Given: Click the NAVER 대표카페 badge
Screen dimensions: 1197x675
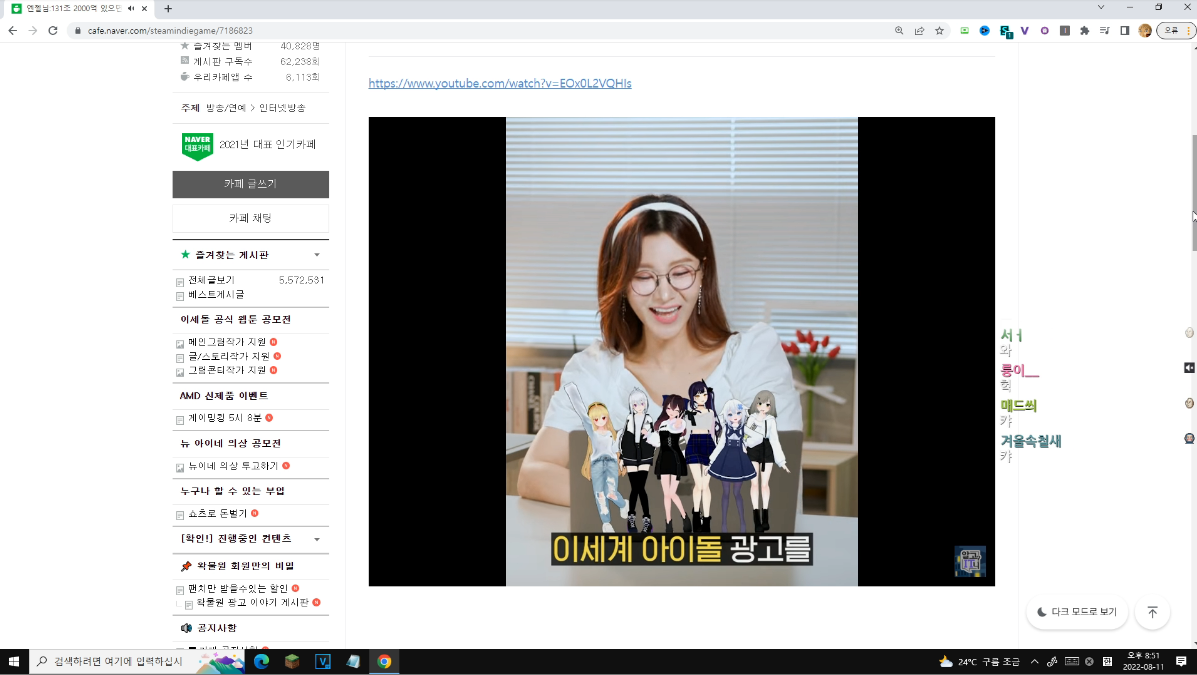Looking at the screenshot, I should pos(197,146).
